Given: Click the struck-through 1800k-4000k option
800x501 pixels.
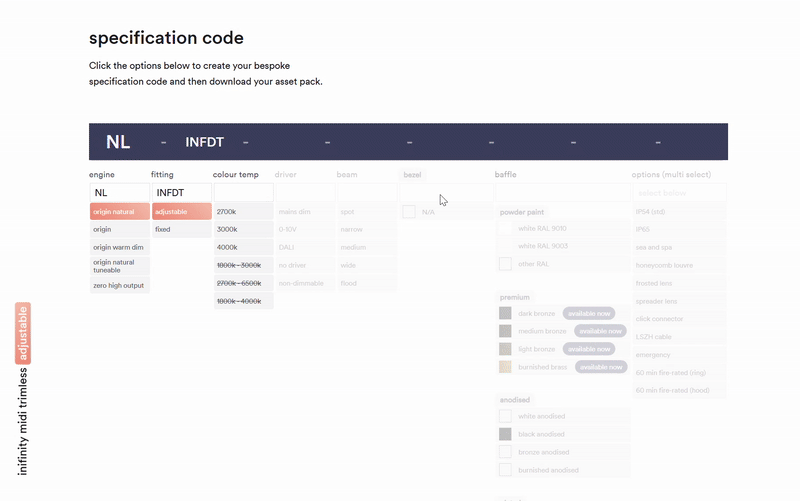Looking at the screenshot, I should [x=243, y=301].
